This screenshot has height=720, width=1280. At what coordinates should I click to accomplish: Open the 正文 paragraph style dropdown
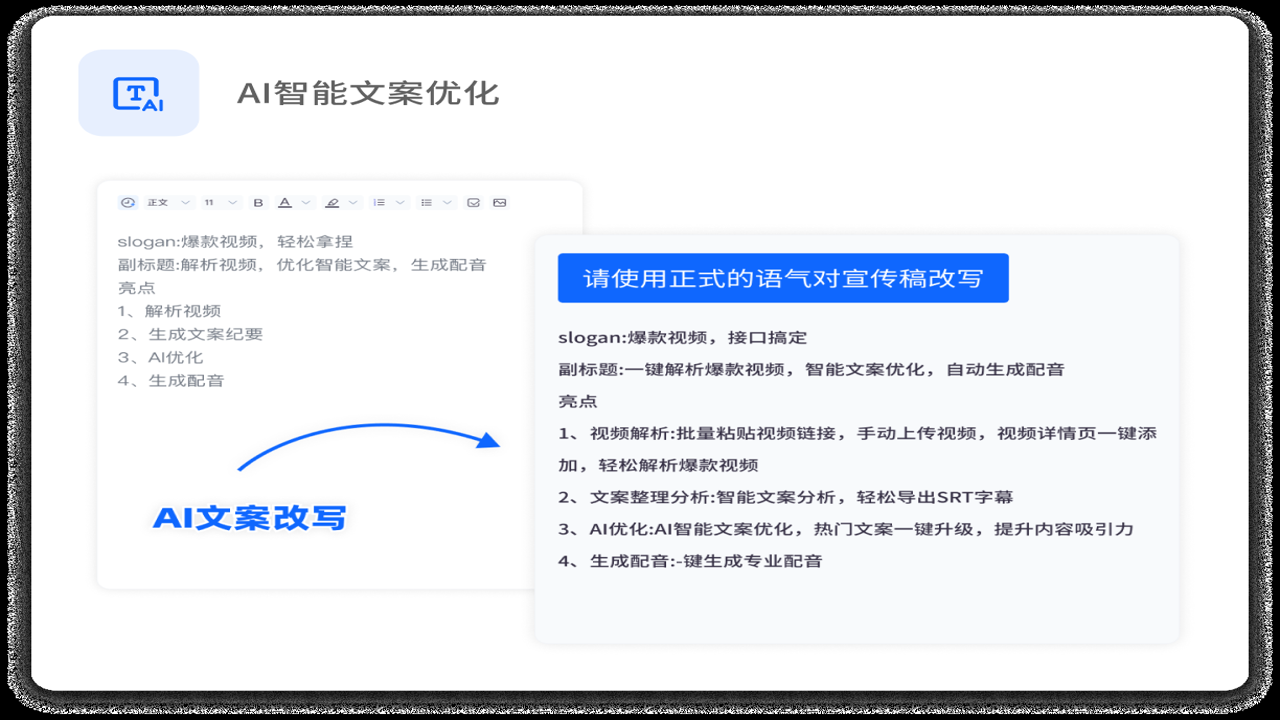[x=169, y=202]
